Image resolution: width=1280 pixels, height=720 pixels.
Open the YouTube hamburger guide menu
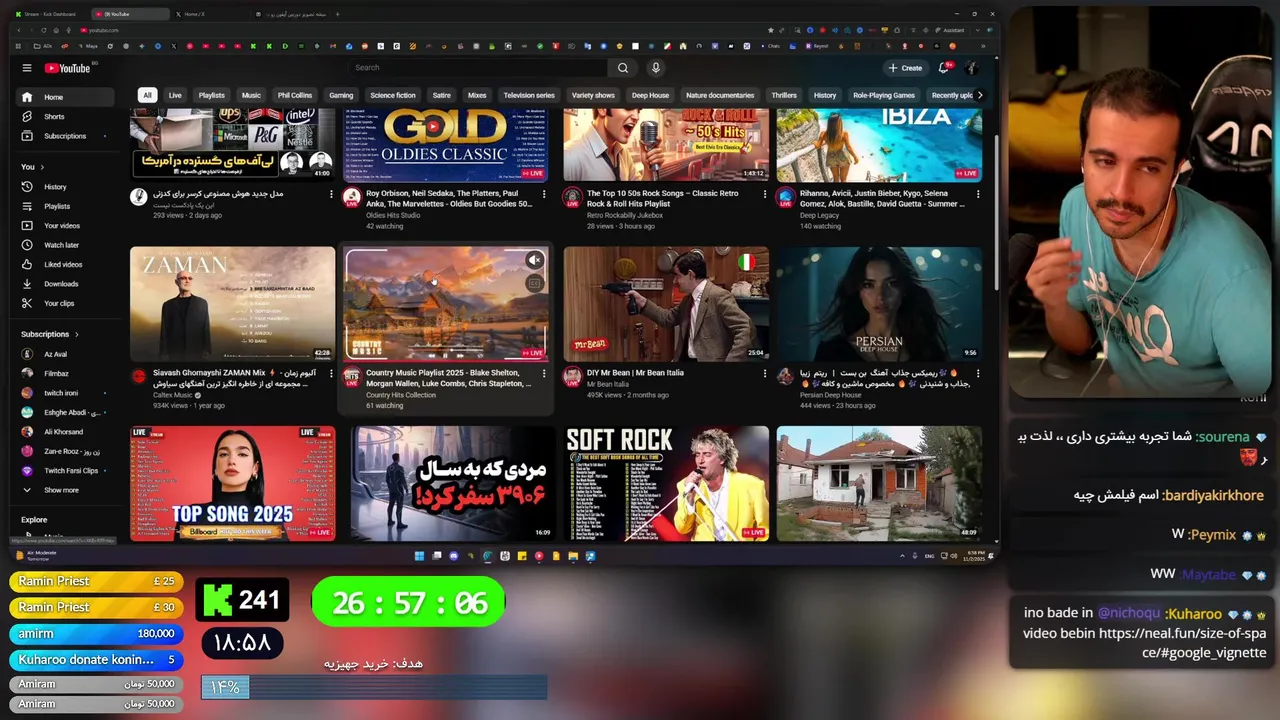[x=27, y=68]
